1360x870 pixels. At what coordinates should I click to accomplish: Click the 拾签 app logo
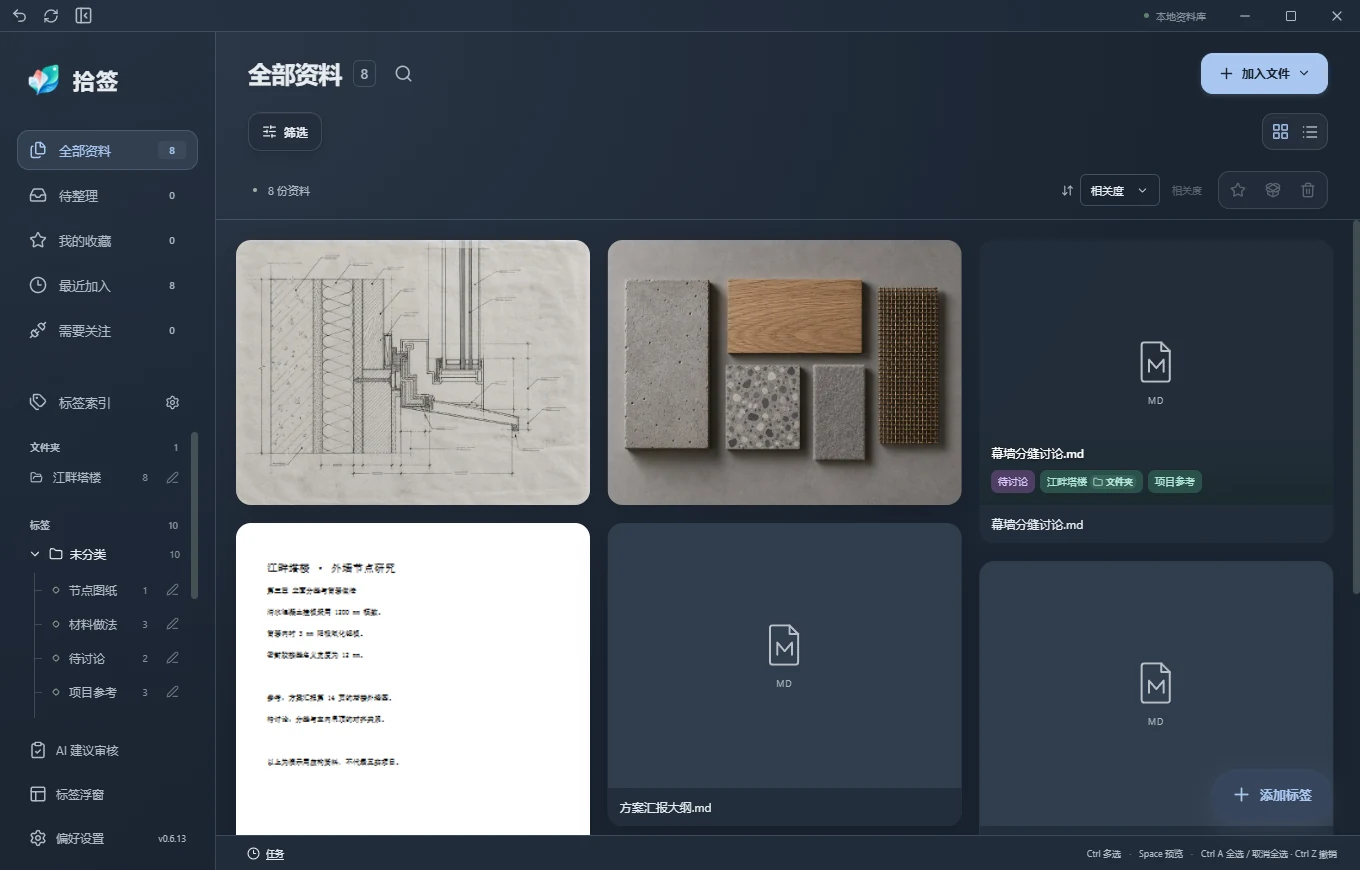pos(43,81)
